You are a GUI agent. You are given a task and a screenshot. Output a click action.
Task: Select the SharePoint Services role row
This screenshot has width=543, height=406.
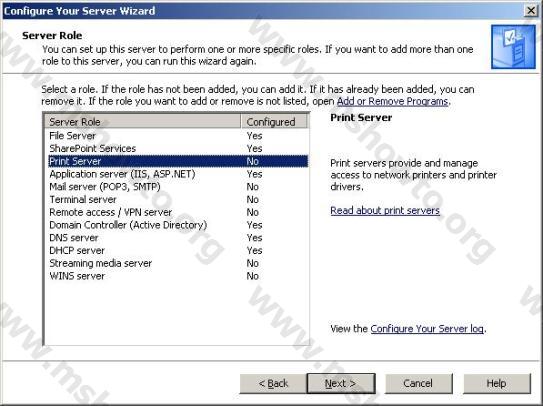pyautogui.click(x=178, y=149)
